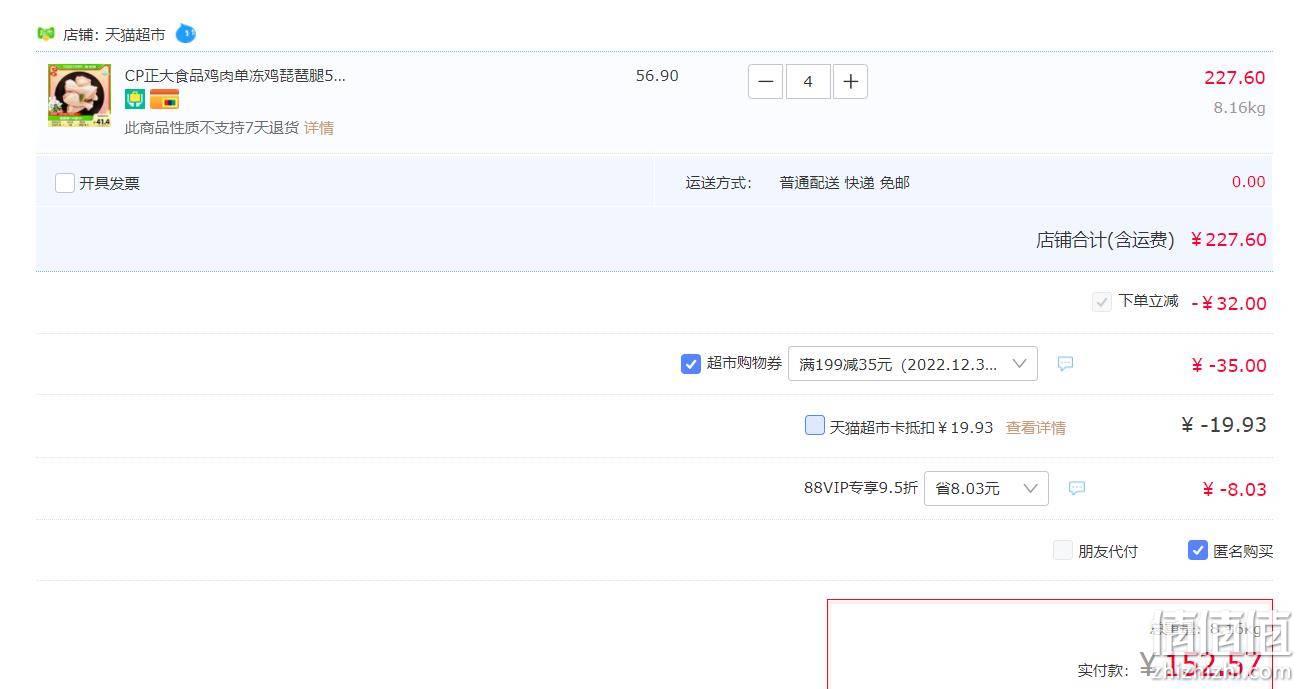
Task: Click the blue badge beside 天猫超市
Action: [x=186, y=33]
